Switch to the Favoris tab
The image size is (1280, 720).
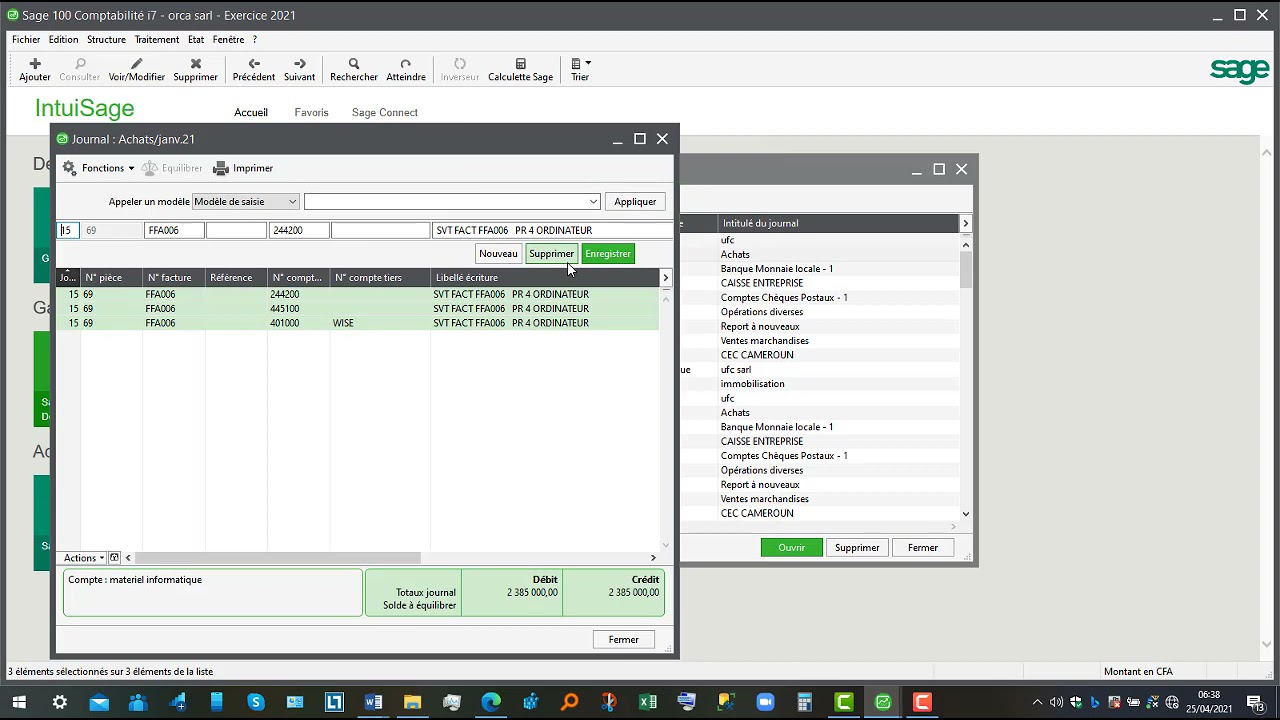[x=311, y=113]
